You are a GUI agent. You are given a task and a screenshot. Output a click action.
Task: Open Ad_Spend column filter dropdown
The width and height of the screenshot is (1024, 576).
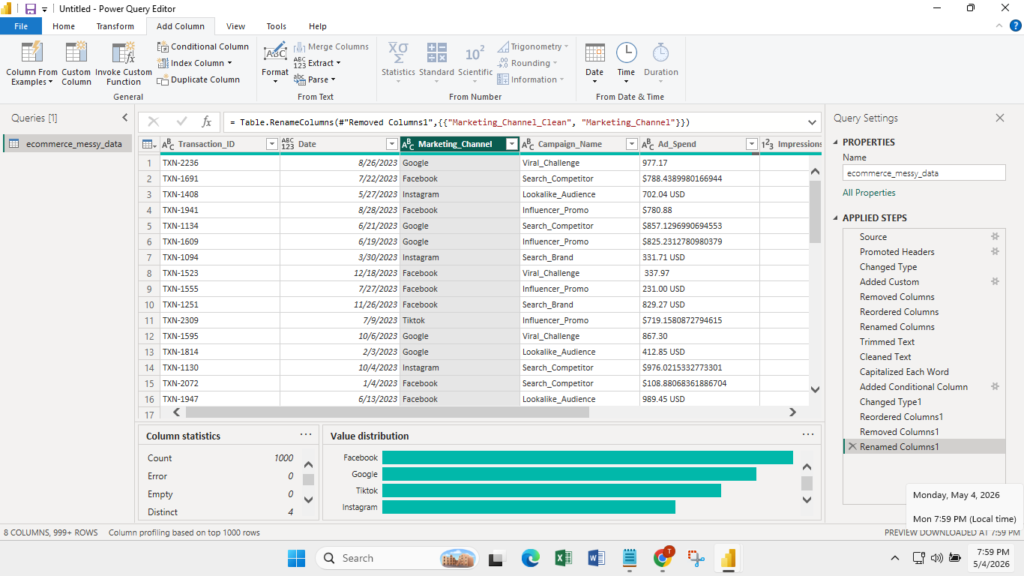pyautogui.click(x=751, y=144)
